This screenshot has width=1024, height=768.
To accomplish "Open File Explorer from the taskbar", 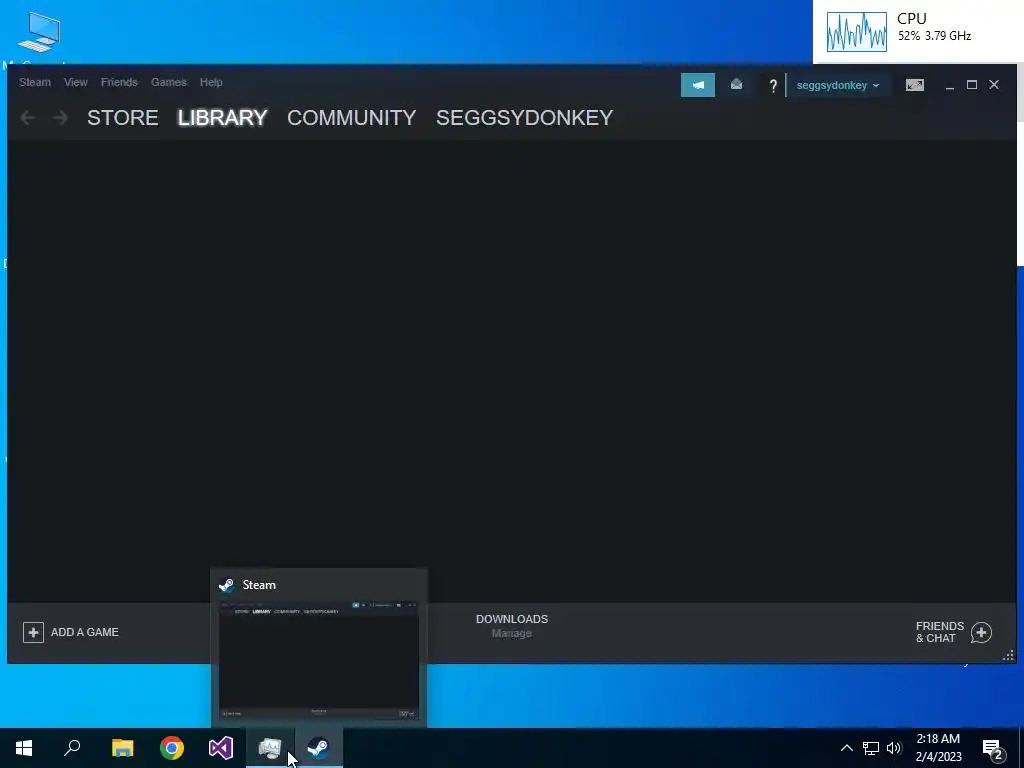I will pos(122,748).
